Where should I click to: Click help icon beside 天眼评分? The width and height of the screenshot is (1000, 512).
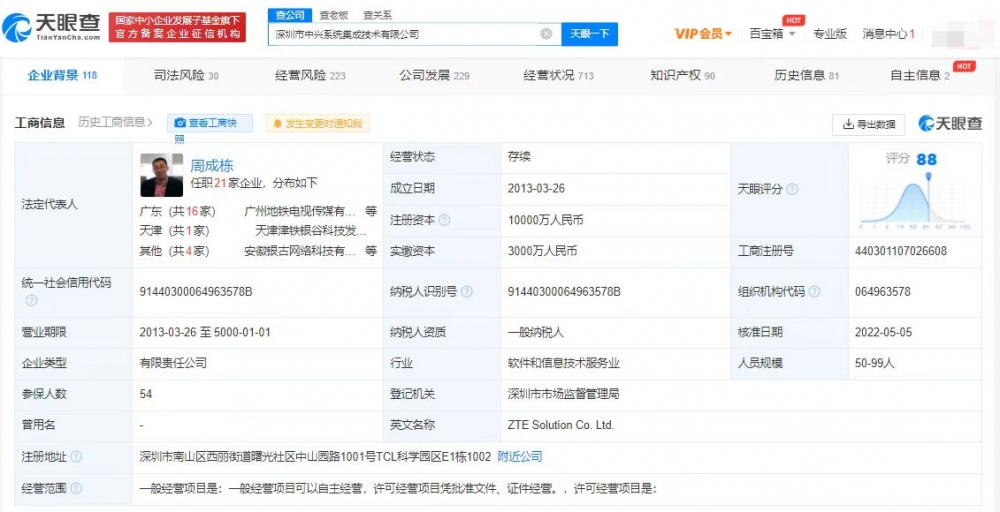tap(792, 189)
